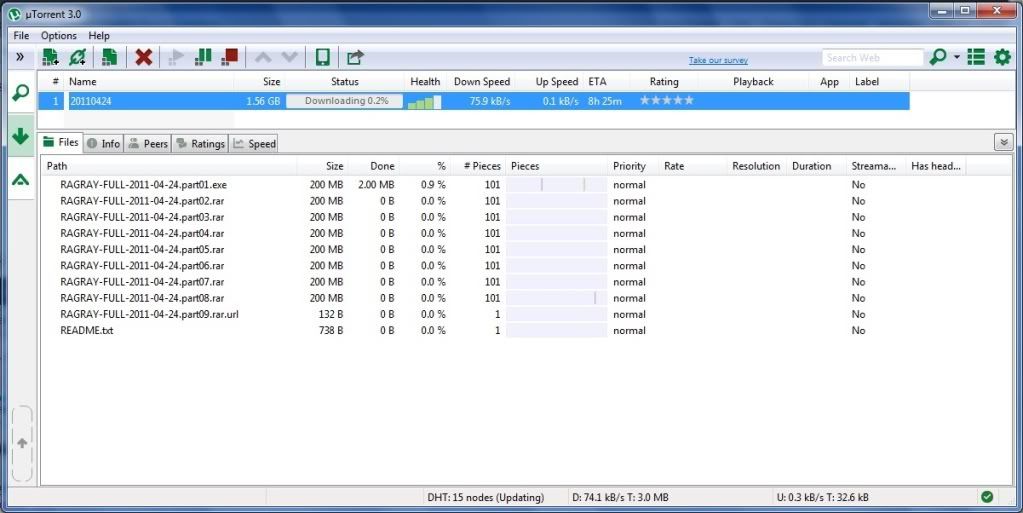This screenshot has height=513, width=1023.
Task: Select file RAGRAY-FULL-2011-04-24.part05.rar
Action: coord(142,249)
